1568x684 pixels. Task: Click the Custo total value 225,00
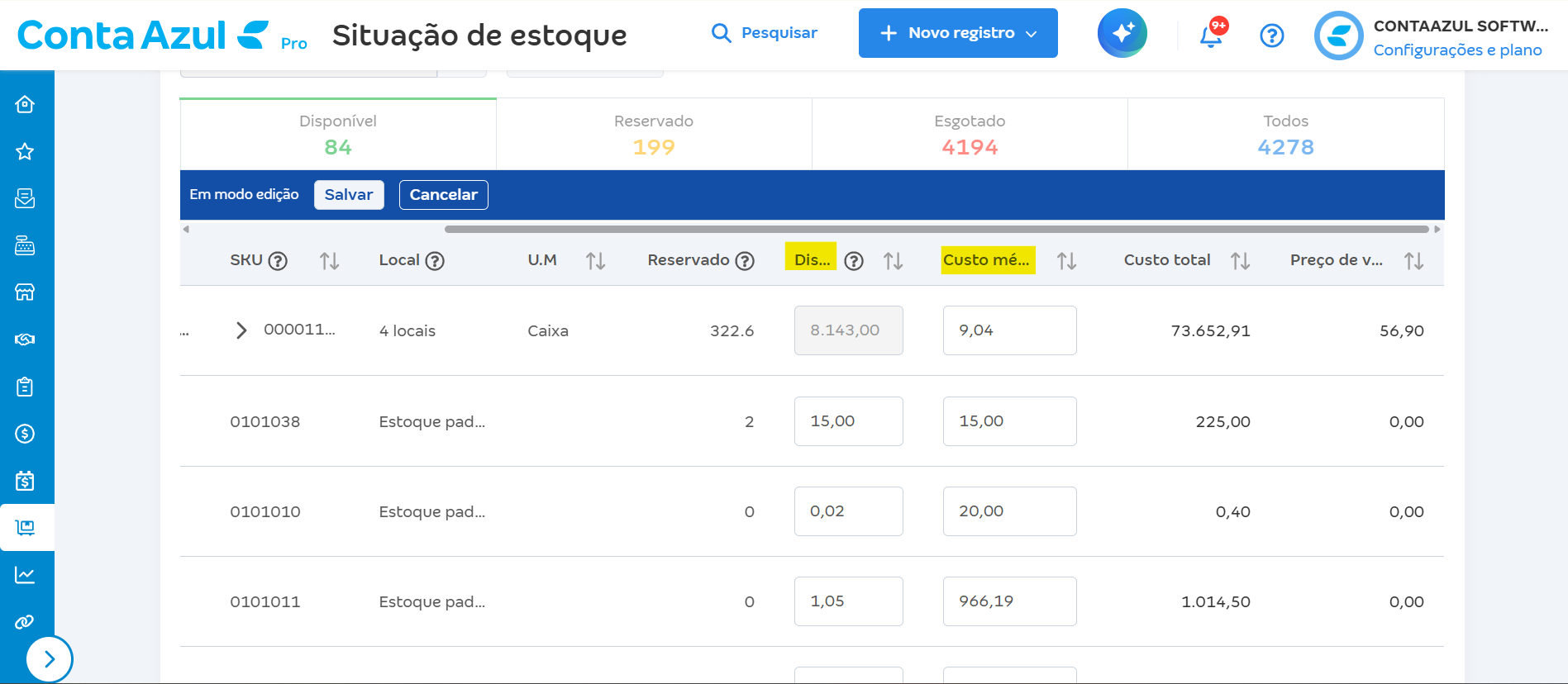(x=1223, y=422)
